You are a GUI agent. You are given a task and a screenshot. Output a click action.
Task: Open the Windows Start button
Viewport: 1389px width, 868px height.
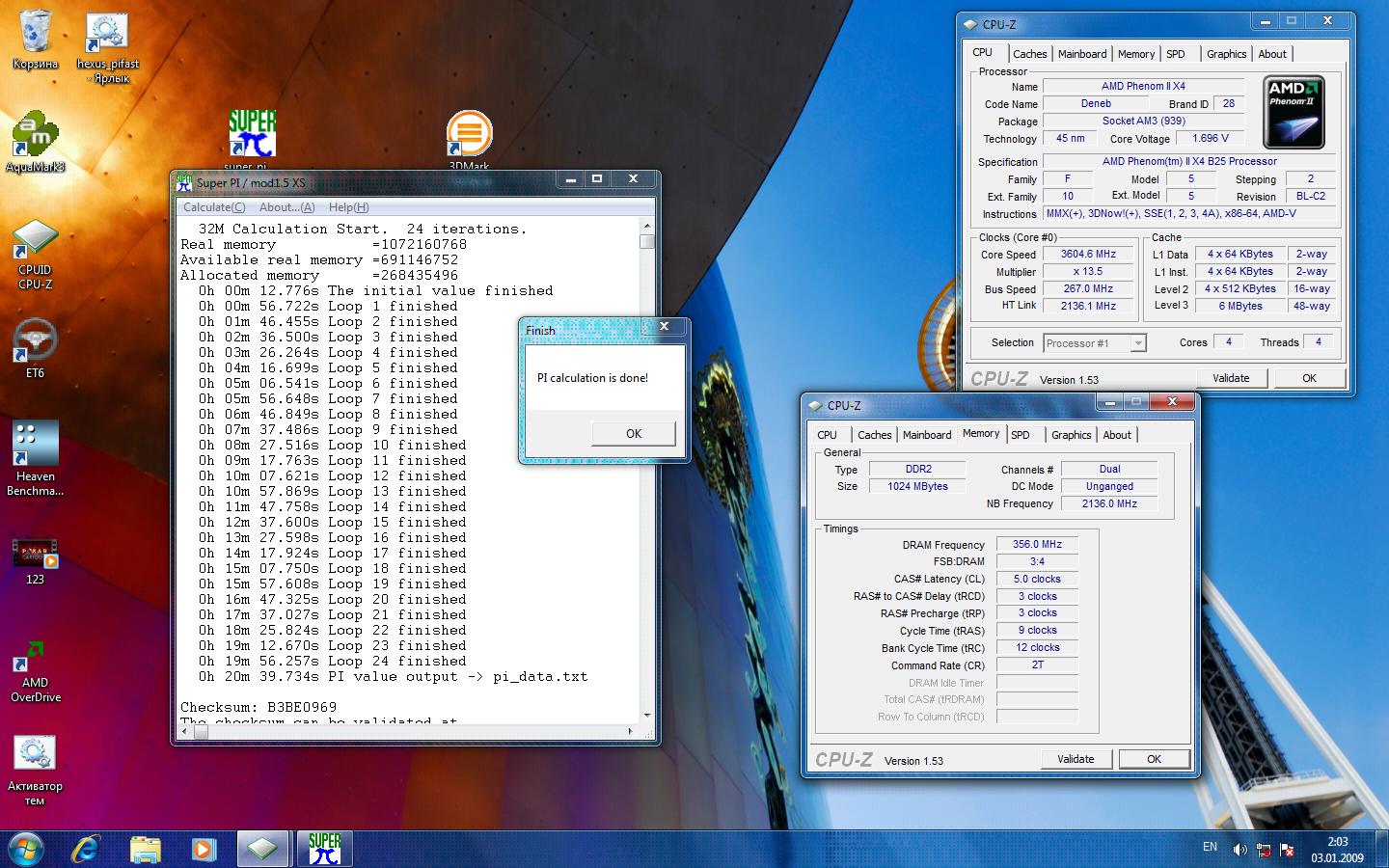click(x=25, y=849)
